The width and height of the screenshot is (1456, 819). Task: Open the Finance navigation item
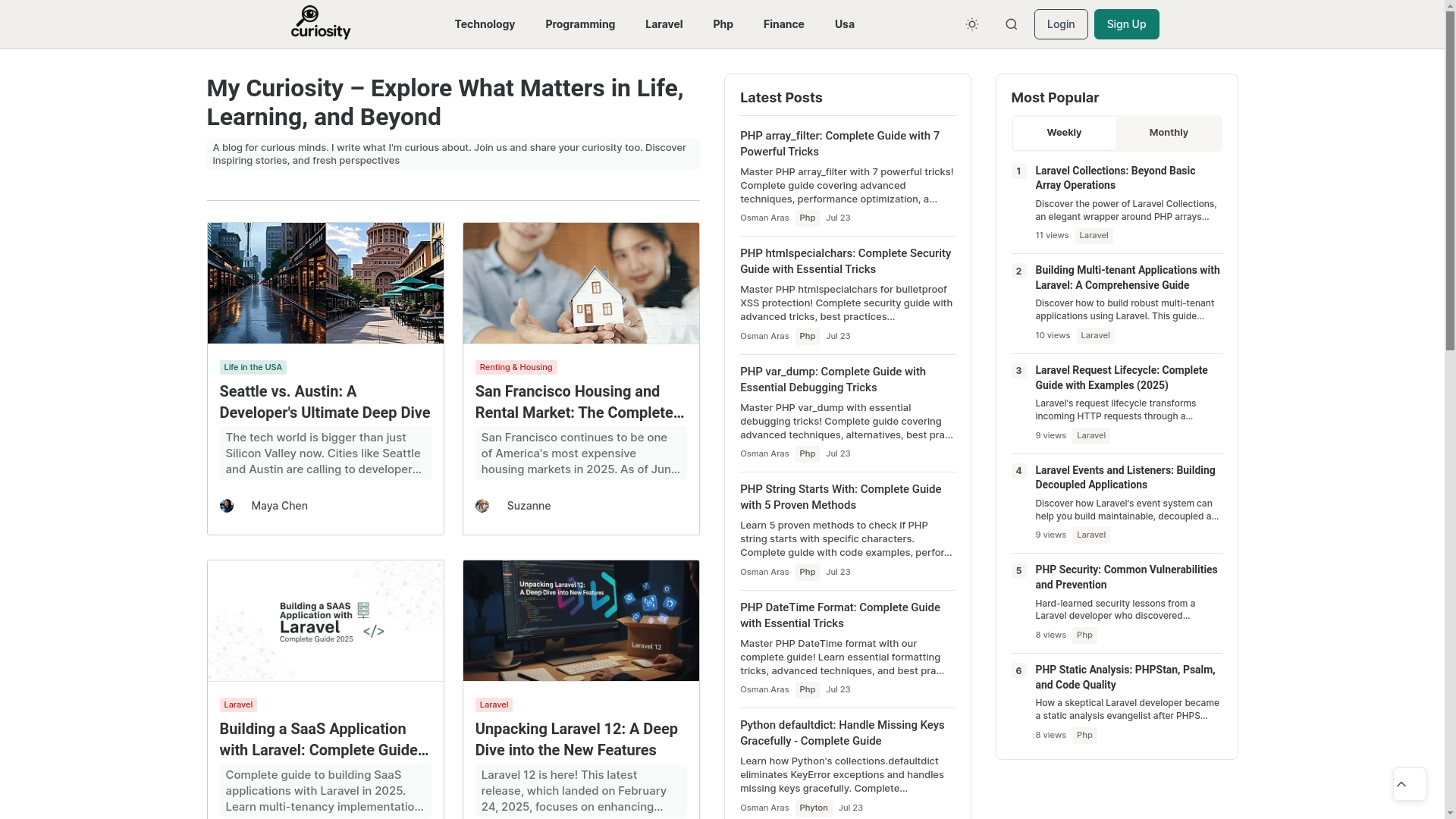coord(783,24)
